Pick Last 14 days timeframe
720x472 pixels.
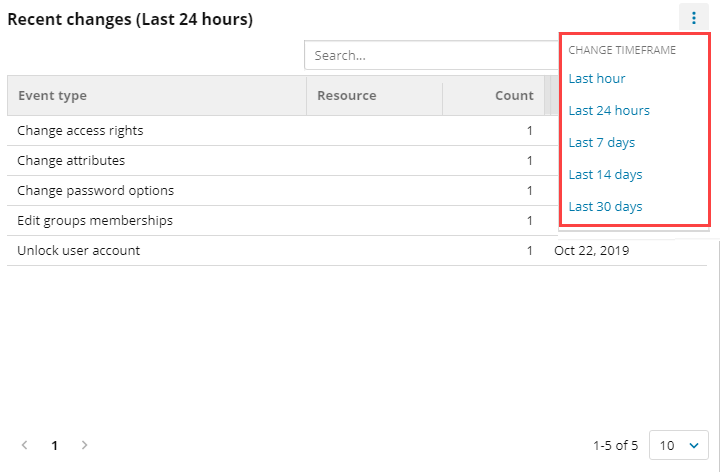point(605,174)
